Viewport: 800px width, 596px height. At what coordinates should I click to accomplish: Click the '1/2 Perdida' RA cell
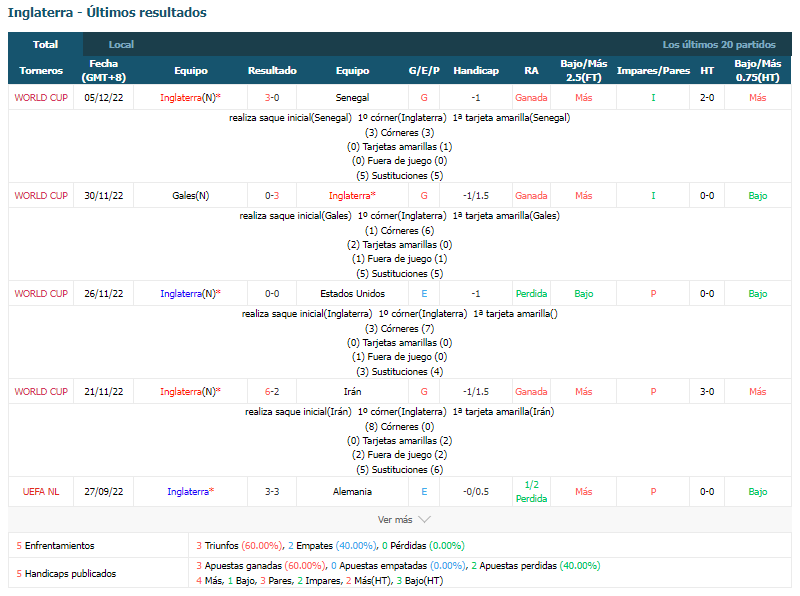[x=531, y=491]
